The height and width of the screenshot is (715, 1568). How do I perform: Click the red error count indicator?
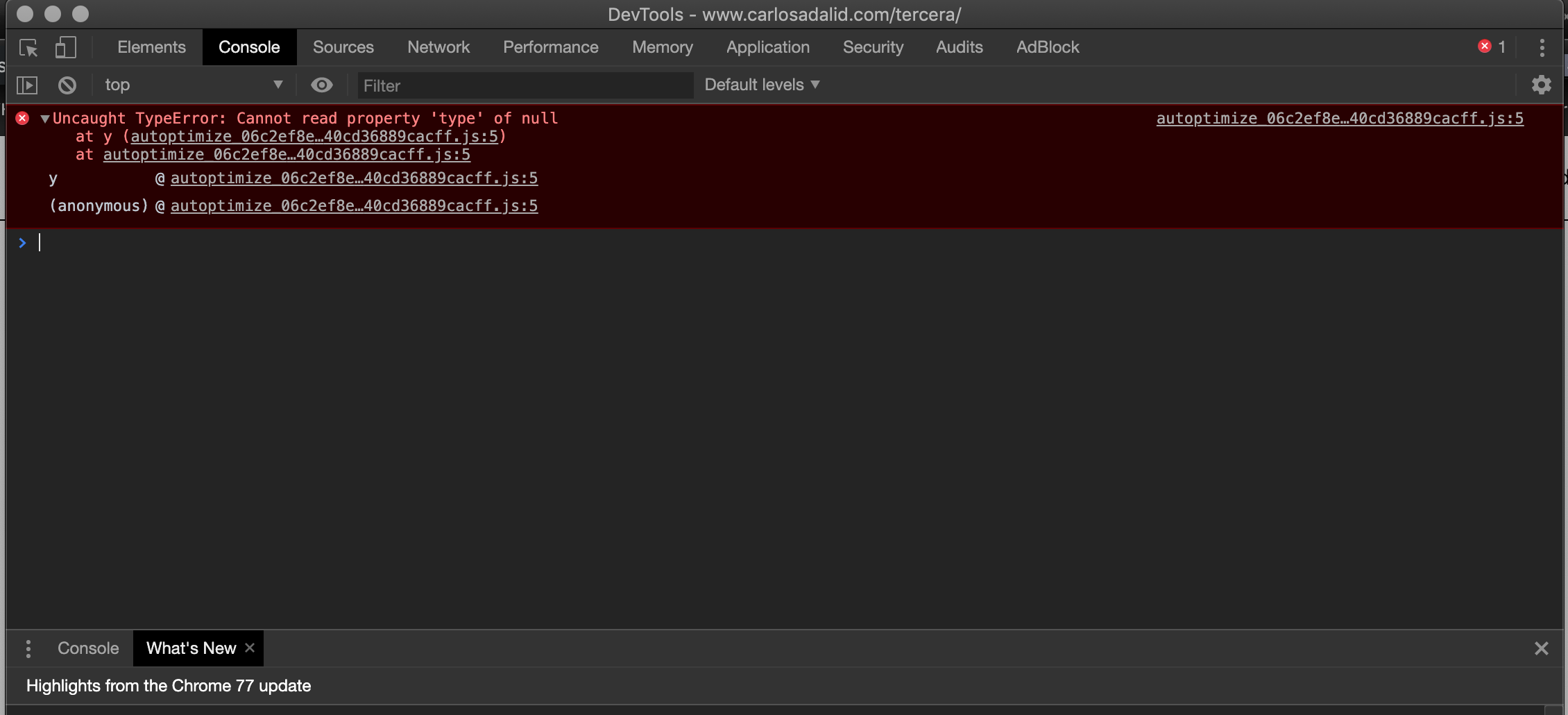[x=1492, y=47]
